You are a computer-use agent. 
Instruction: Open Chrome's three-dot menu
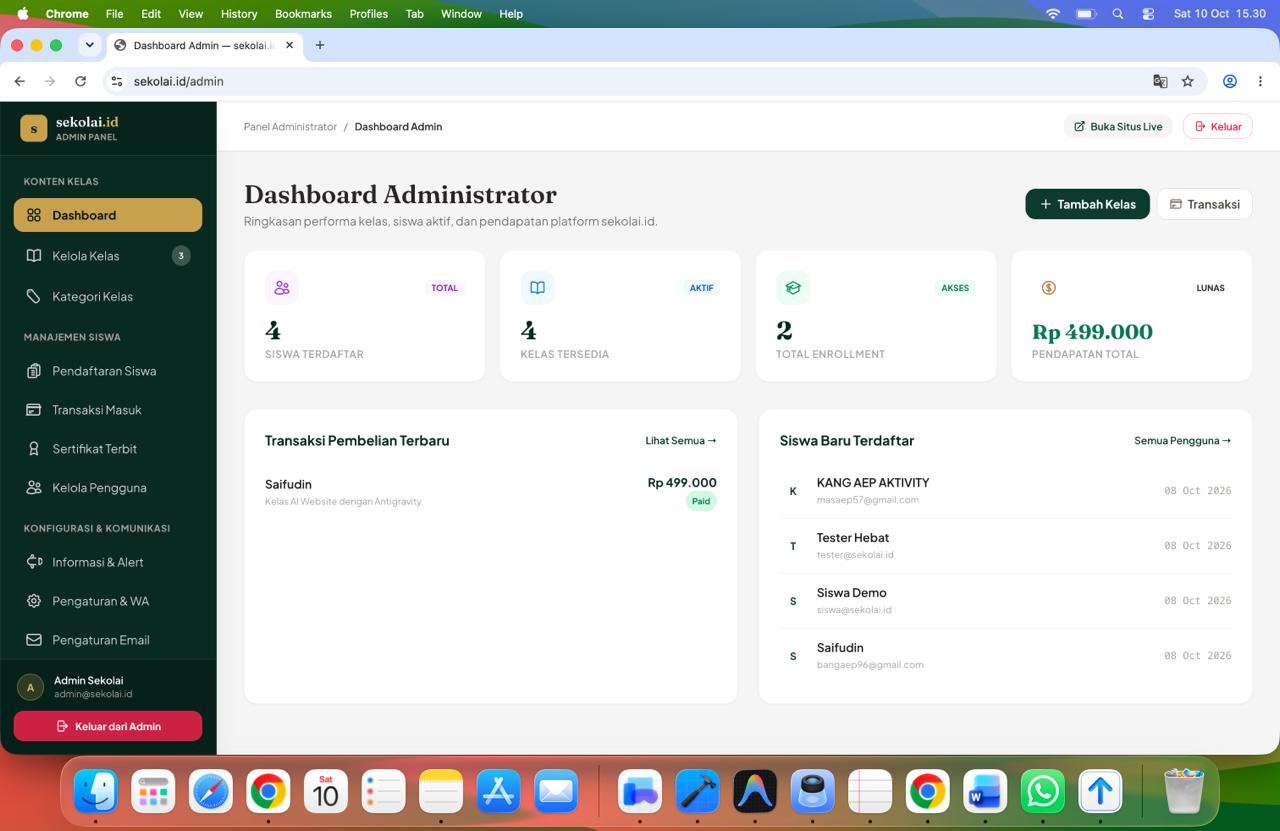point(1261,81)
